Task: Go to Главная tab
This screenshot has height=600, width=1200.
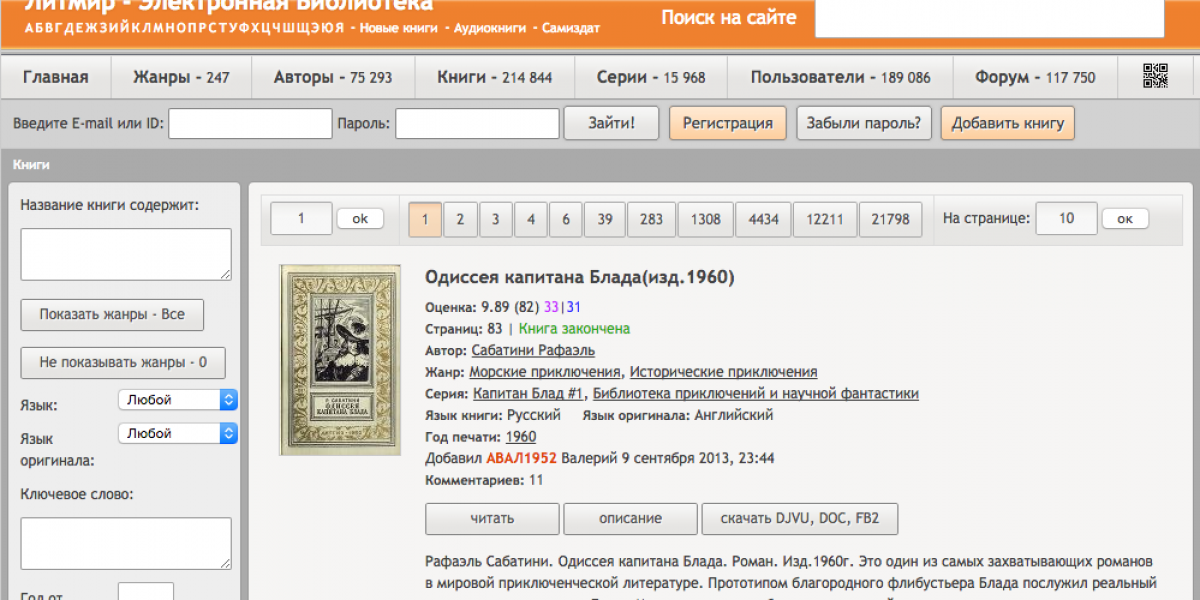Action: 56,77
